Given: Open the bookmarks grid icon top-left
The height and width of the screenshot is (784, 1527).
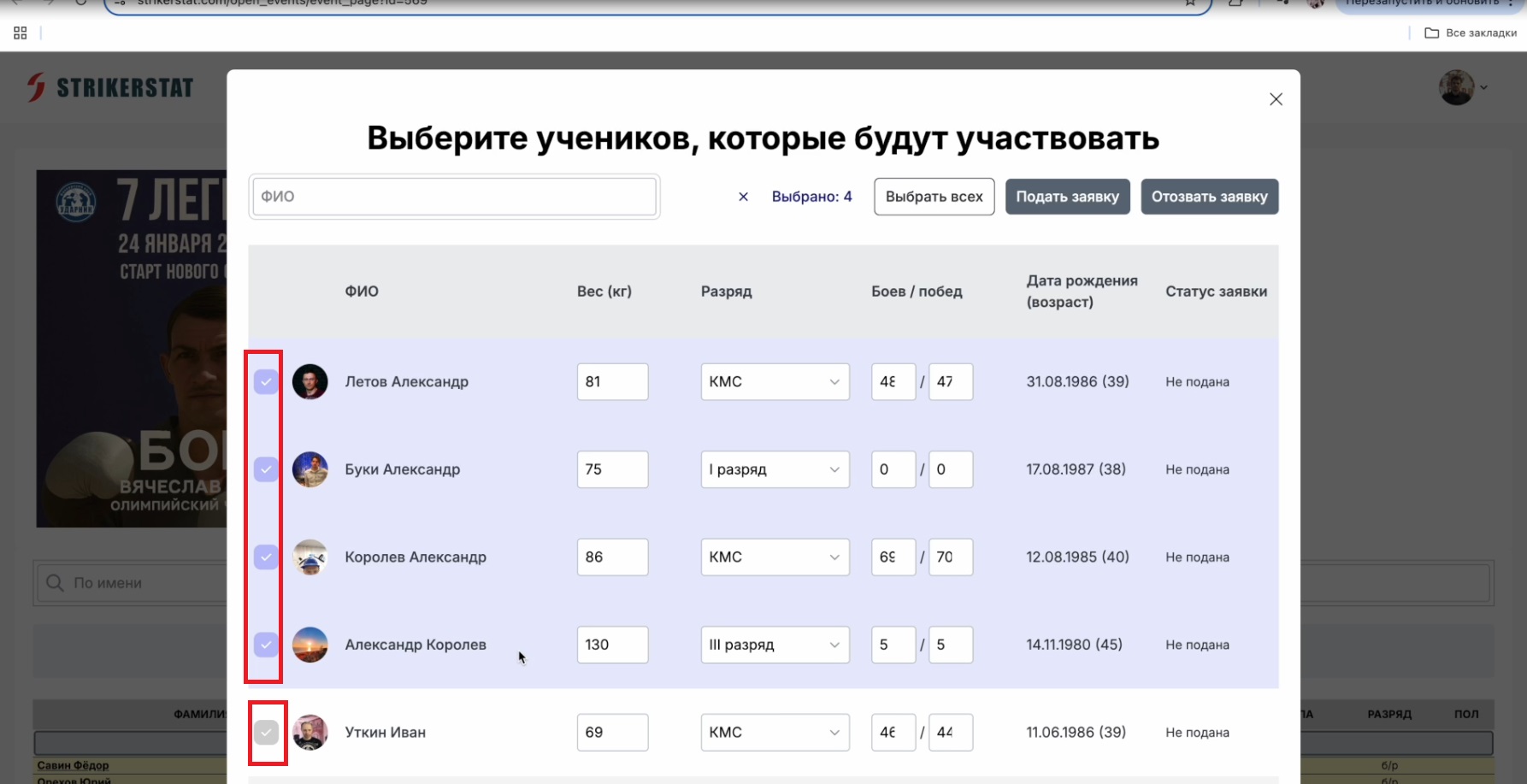Looking at the screenshot, I should pos(21,32).
